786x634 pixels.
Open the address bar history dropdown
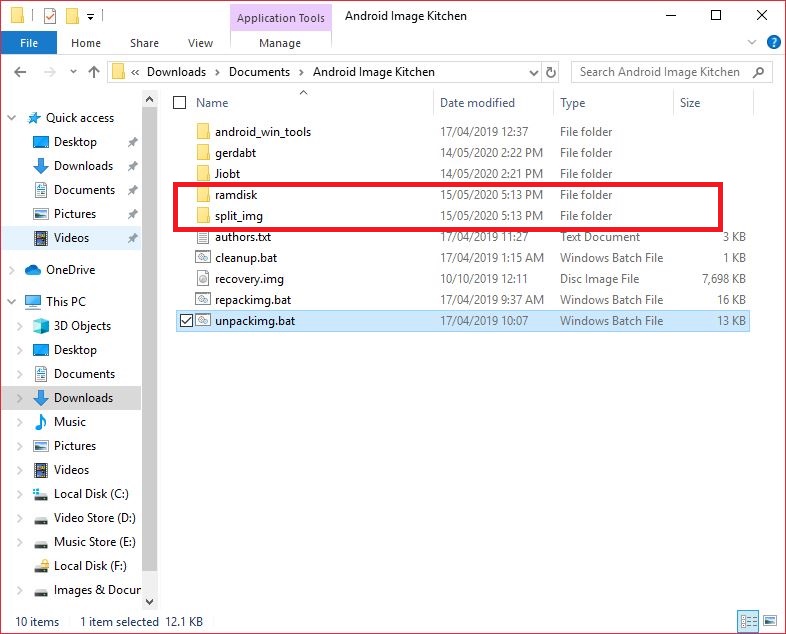534,73
